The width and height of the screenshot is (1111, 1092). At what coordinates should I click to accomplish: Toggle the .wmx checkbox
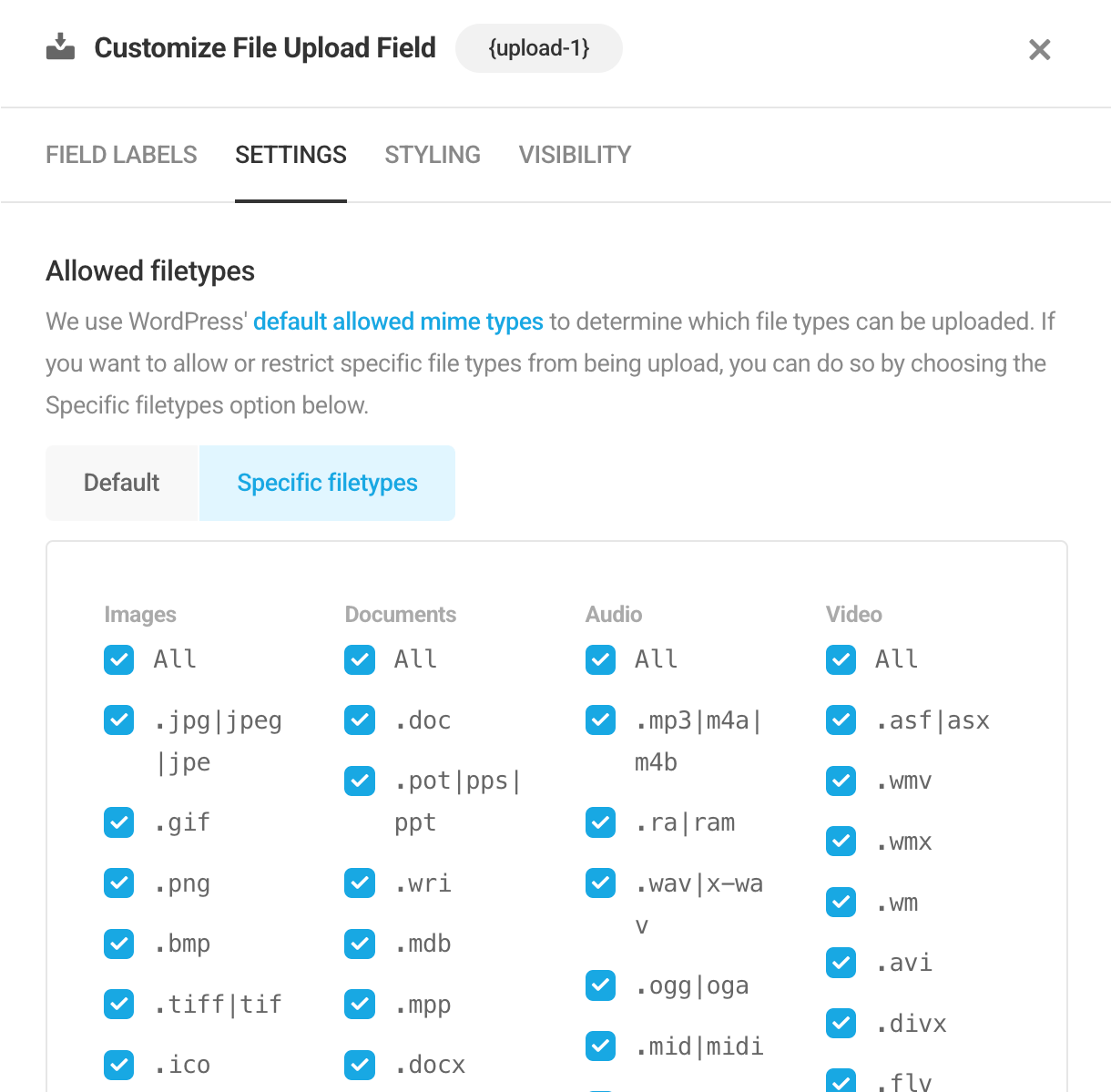(x=841, y=842)
